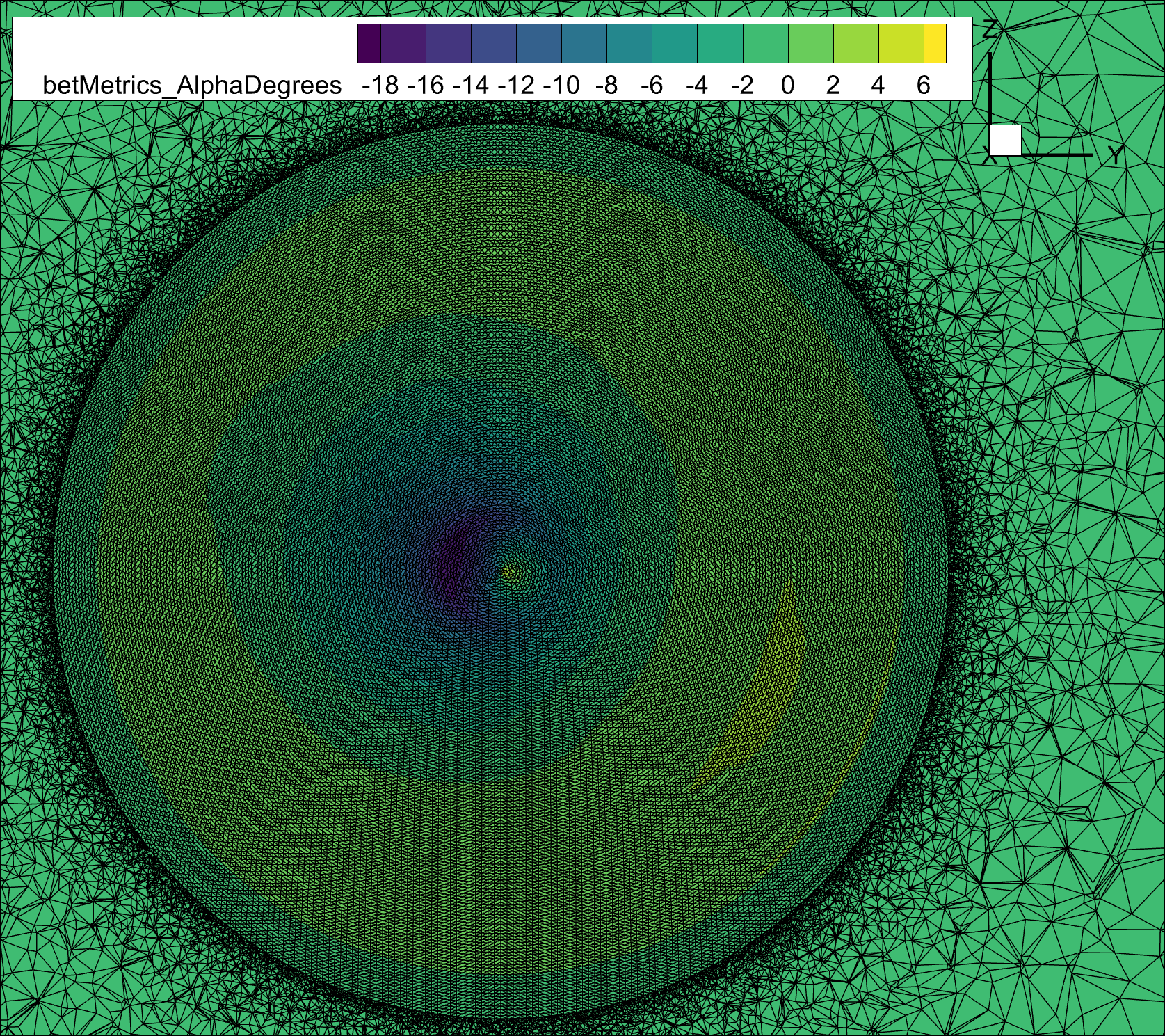Viewport: 1165px width, 1036px height.
Task: Click the darkest purple swatch at legend's left end
Action: tap(369, 44)
